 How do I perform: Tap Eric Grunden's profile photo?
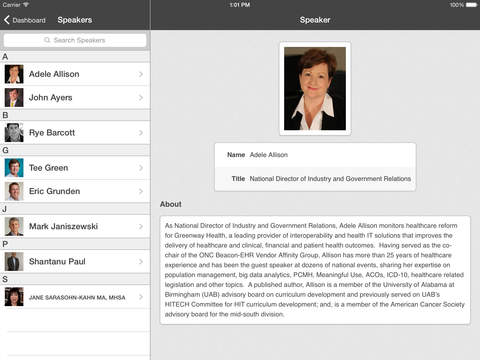(14, 191)
